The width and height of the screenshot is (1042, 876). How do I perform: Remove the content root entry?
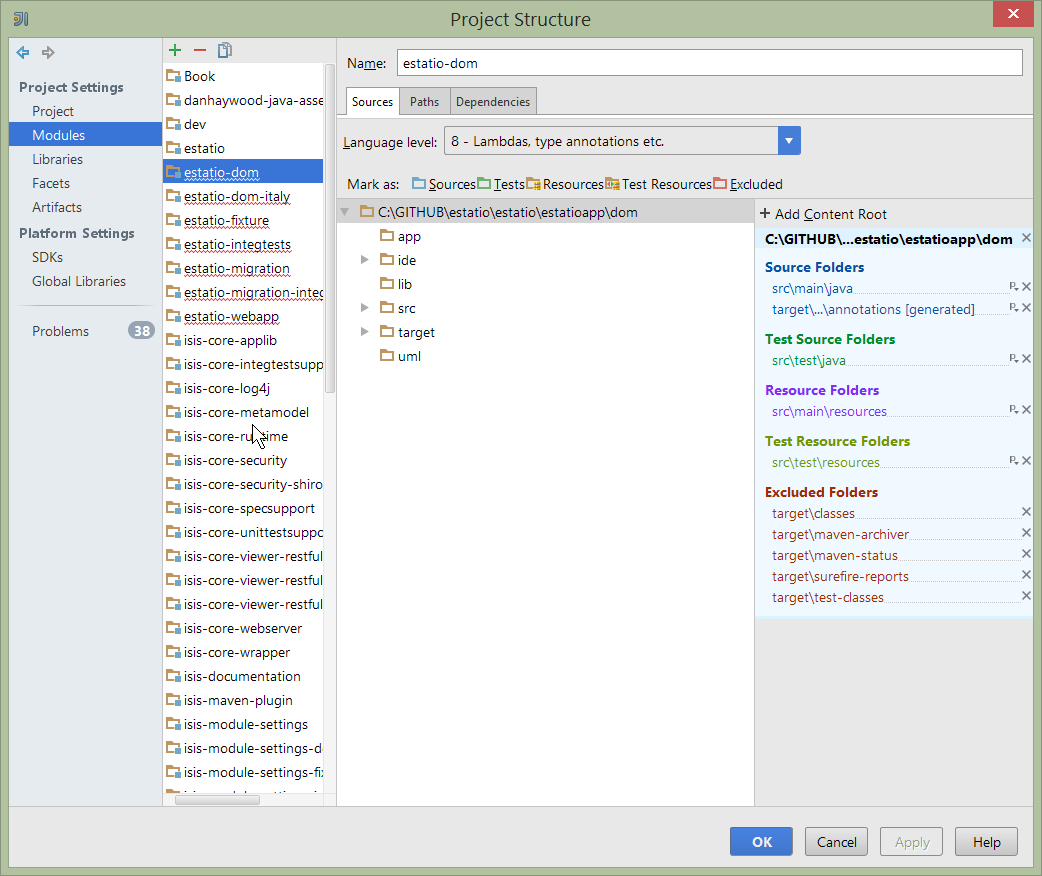[1026, 239]
